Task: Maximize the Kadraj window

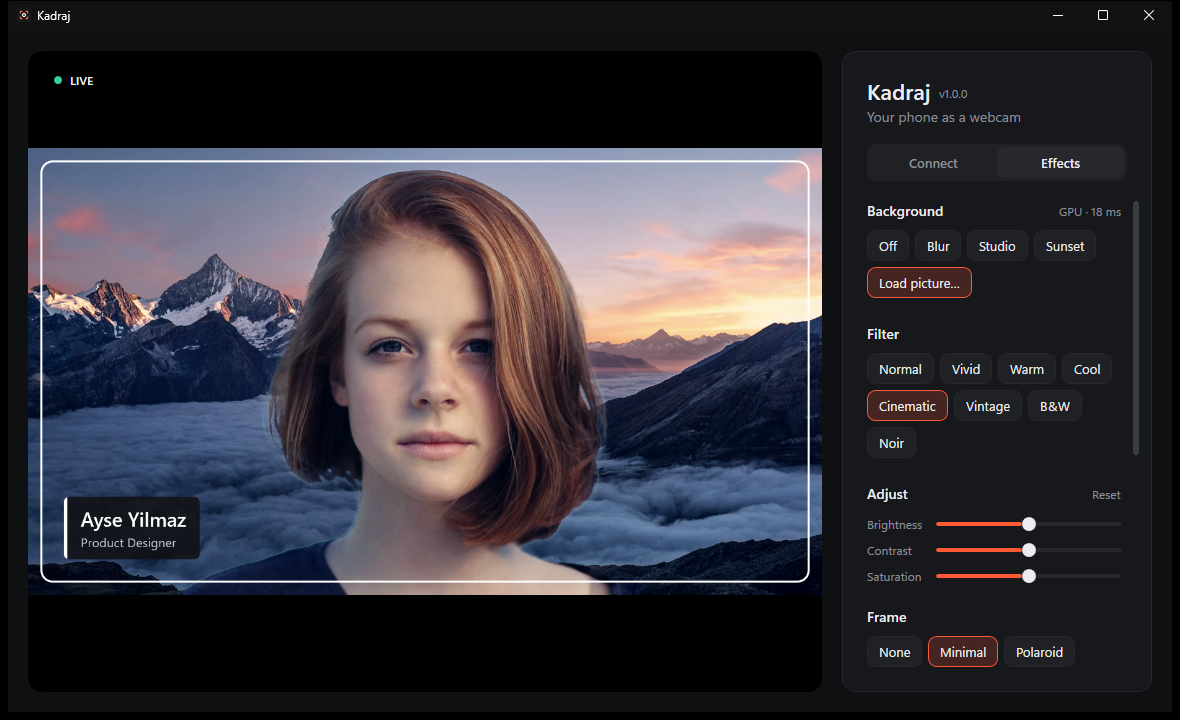Action: tap(1102, 15)
